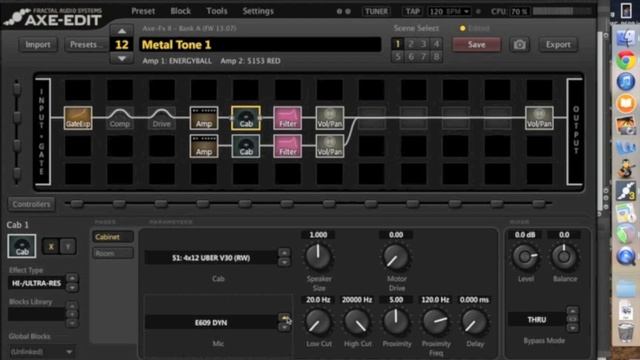Select scene 8
This screenshot has width=640, height=360.
tap(436, 56)
